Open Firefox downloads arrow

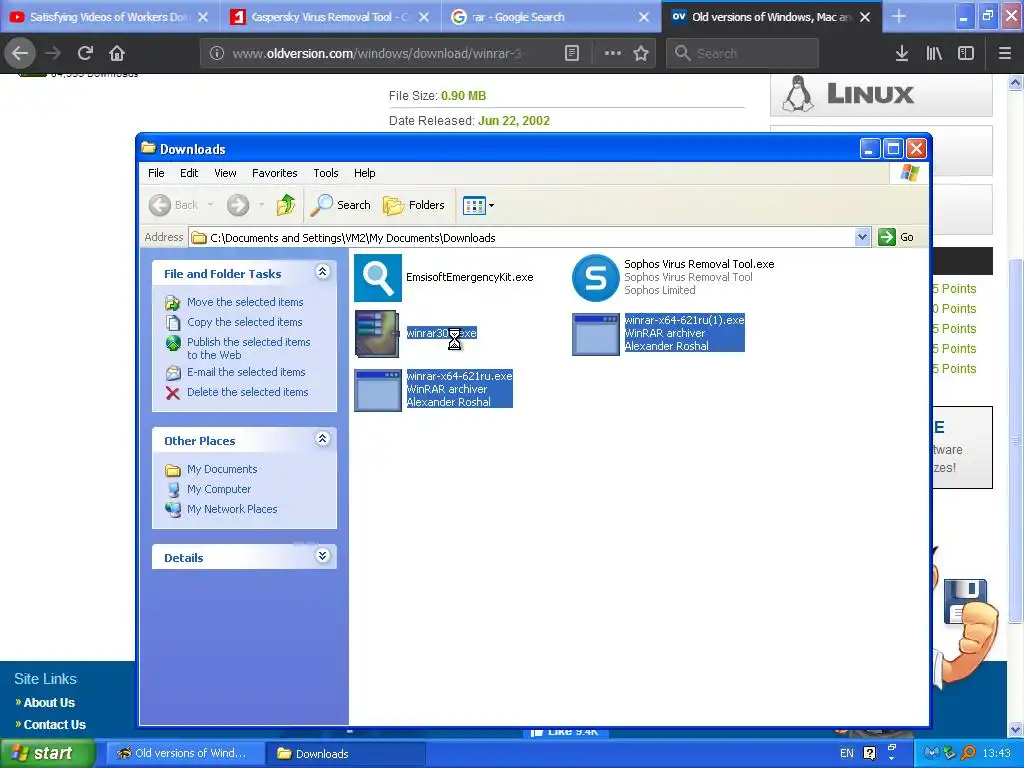click(x=902, y=53)
